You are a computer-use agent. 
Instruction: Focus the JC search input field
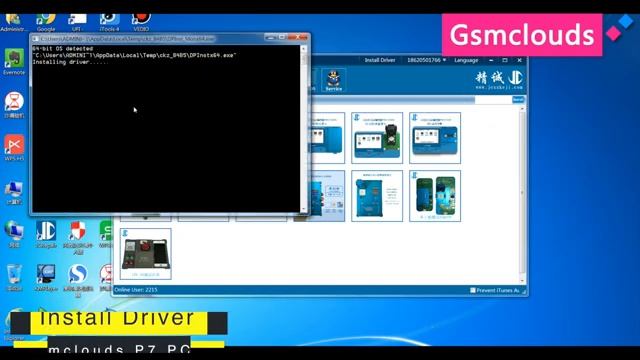(493, 100)
